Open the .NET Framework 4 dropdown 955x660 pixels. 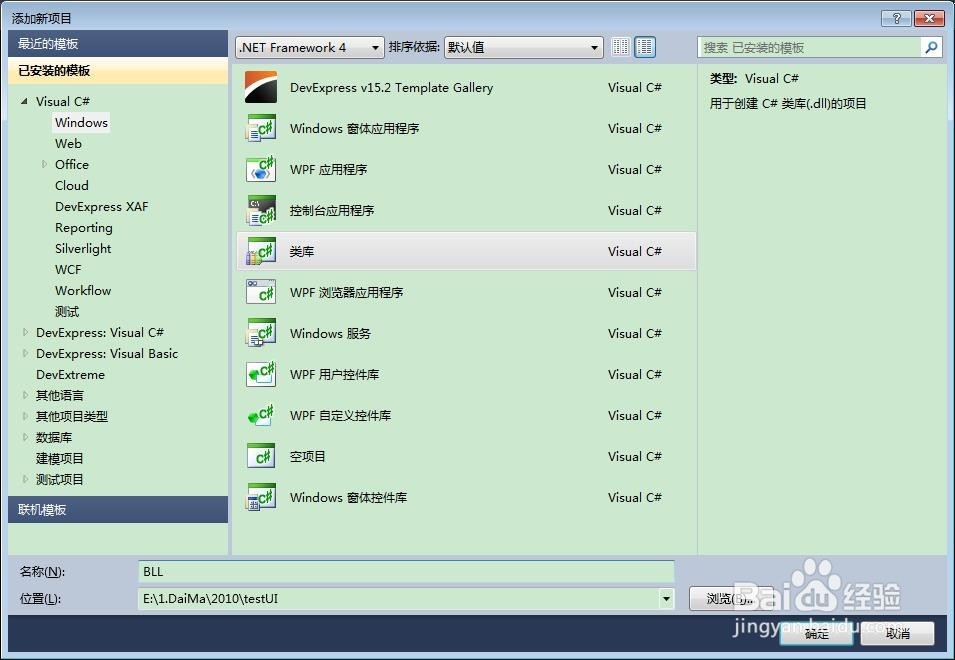(309, 47)
